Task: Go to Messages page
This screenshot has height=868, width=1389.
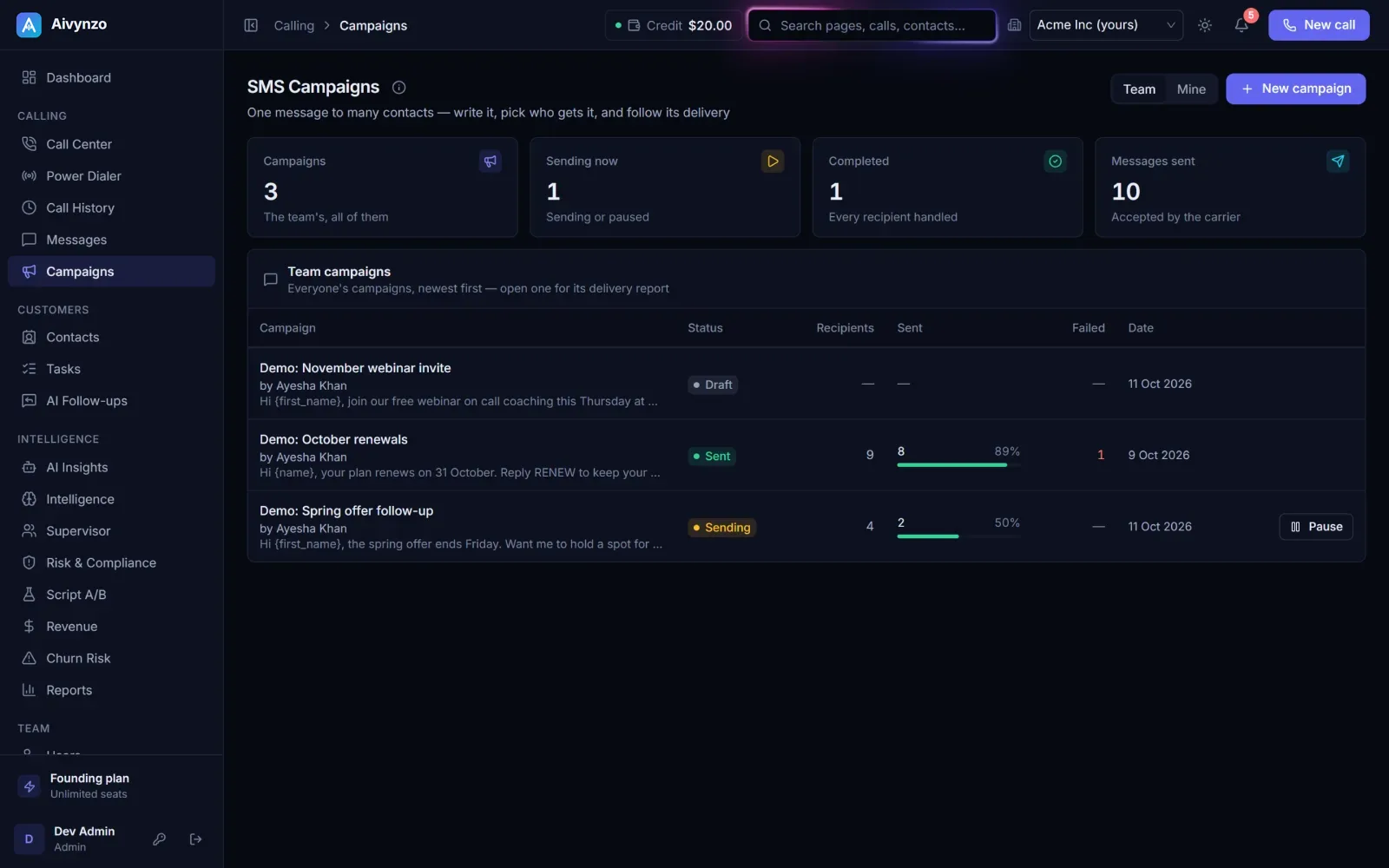Action: [x=111, y=240]
